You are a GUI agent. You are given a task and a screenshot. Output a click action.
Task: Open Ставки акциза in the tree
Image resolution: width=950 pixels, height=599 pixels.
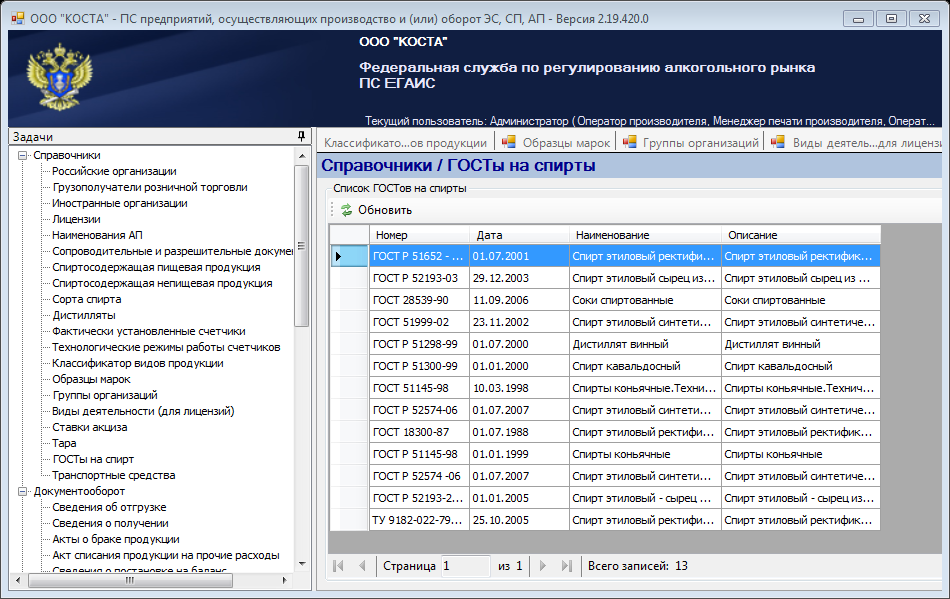coord(90,427)
